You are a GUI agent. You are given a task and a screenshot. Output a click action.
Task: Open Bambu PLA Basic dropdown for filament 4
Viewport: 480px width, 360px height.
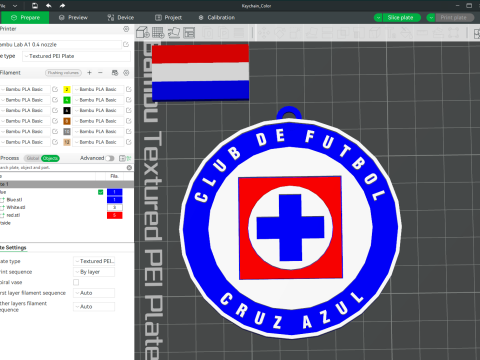point(98,100)
